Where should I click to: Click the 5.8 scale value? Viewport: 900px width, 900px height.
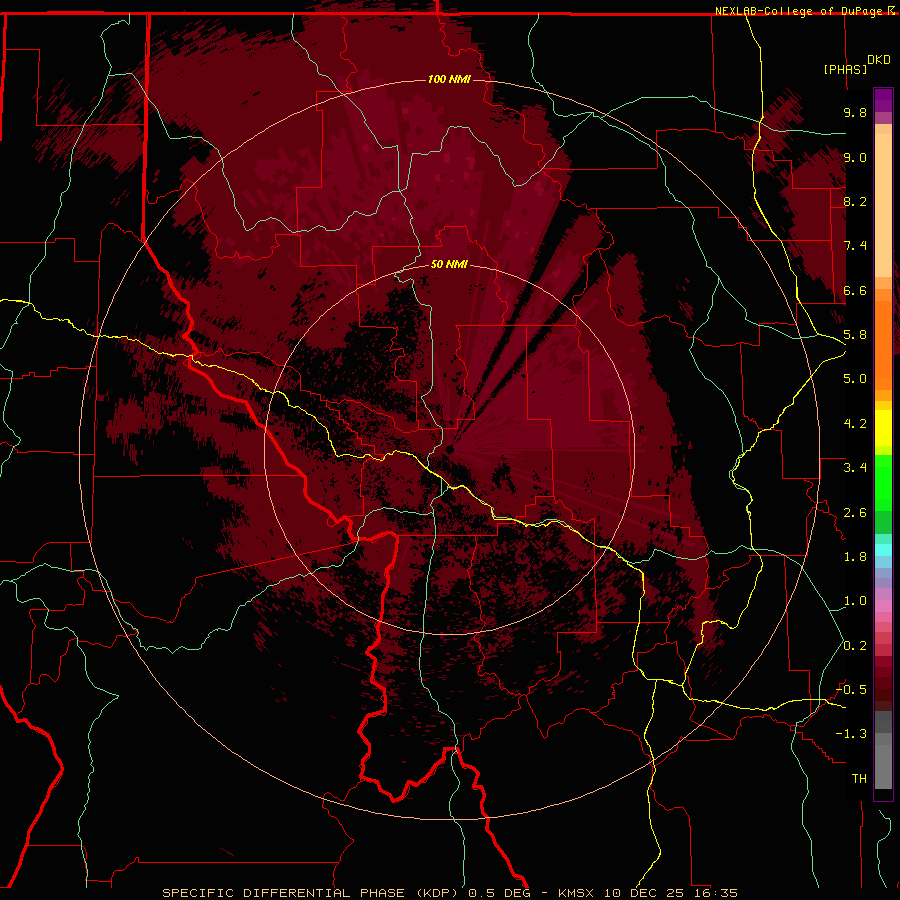pyautogui.click(x=855, y=335)
